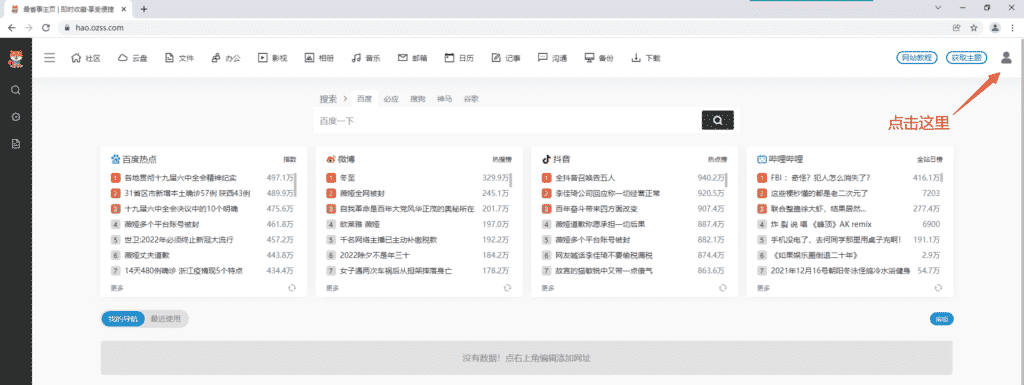Image resolution: width=1024 pixels, height=385 pixels.
Task: Open 日历 calendar
Action: point(459,58)
